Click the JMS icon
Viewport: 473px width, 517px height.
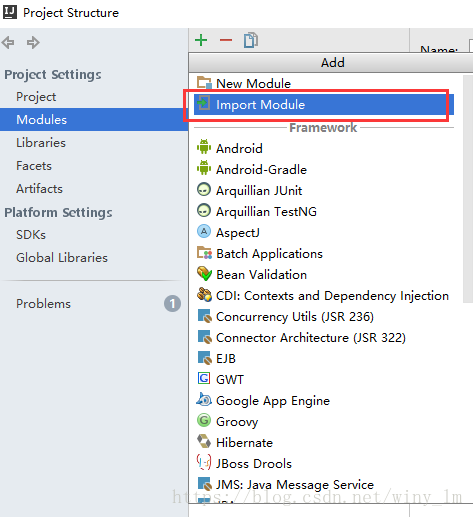point(204,484)
